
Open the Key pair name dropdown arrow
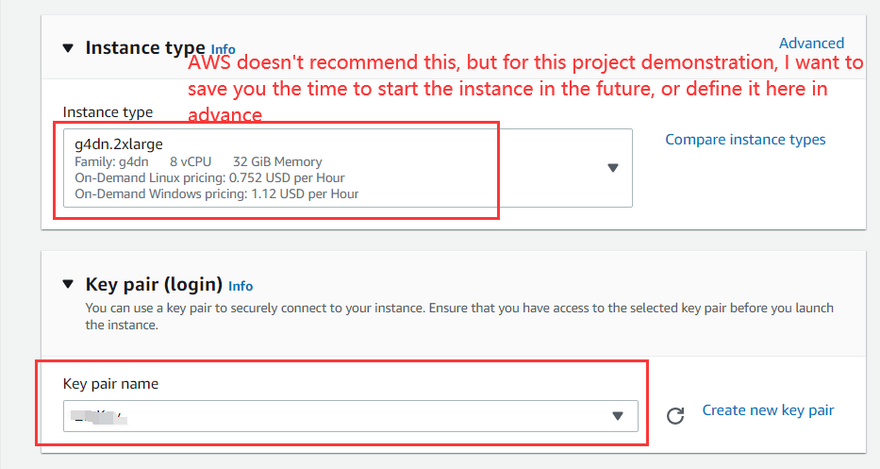pyautogui.click(x=617, y=415)
